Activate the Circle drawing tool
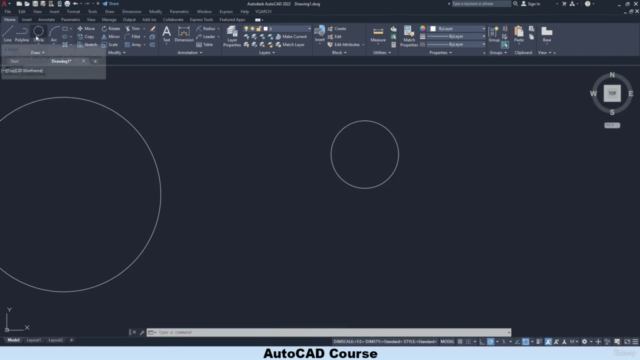This screenshot has width=640, height=360. (x=38, y=33)
